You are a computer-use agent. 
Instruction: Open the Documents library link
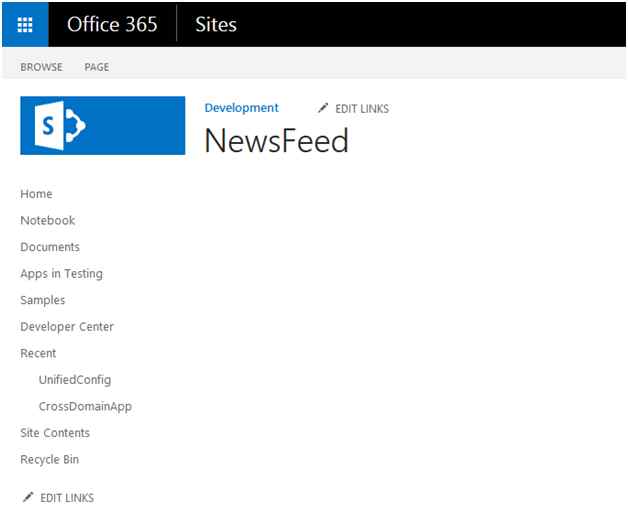50,247
